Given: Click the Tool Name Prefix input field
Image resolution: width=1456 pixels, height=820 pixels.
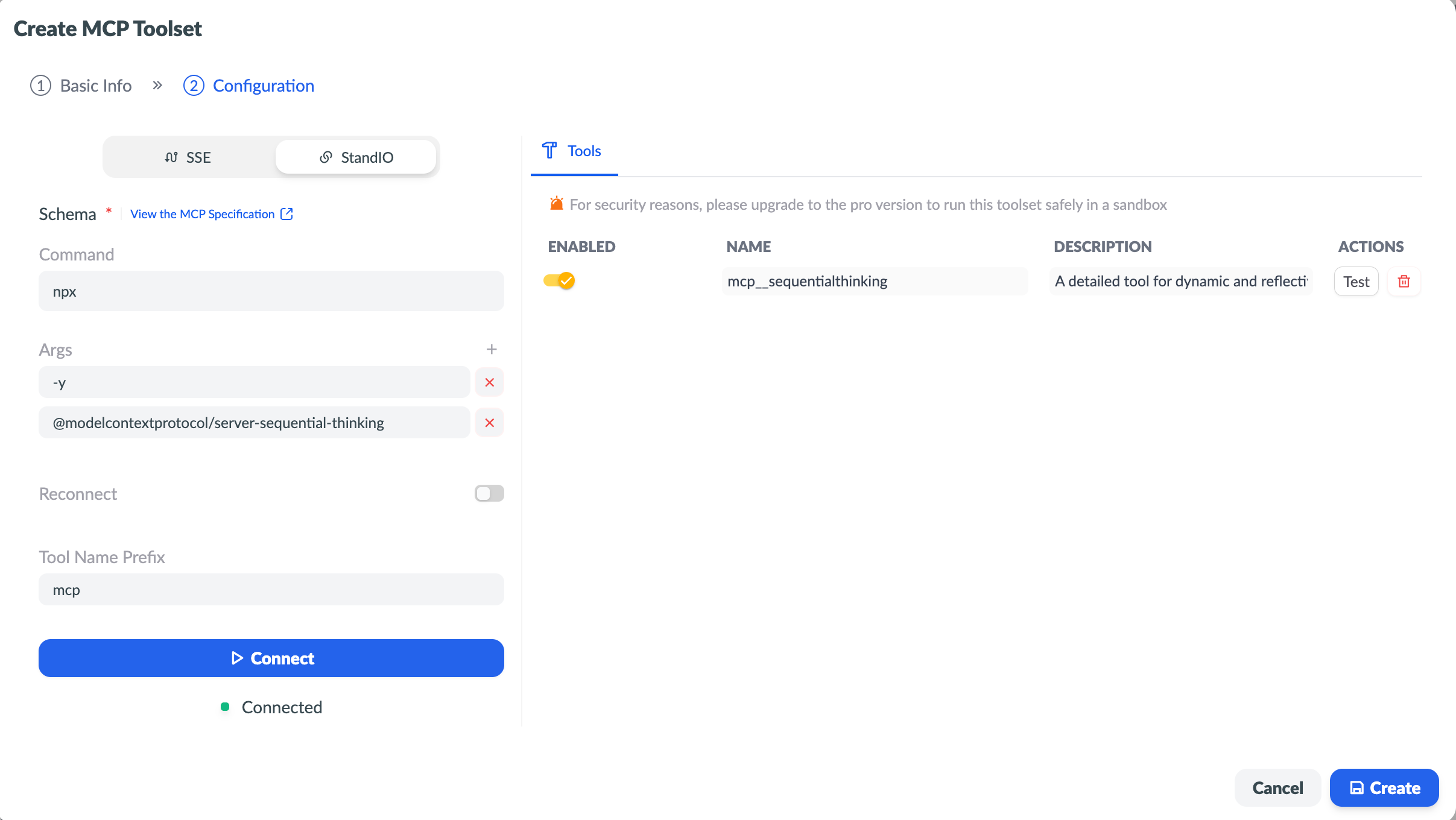Looking at the screenshot, I should 271,590.
